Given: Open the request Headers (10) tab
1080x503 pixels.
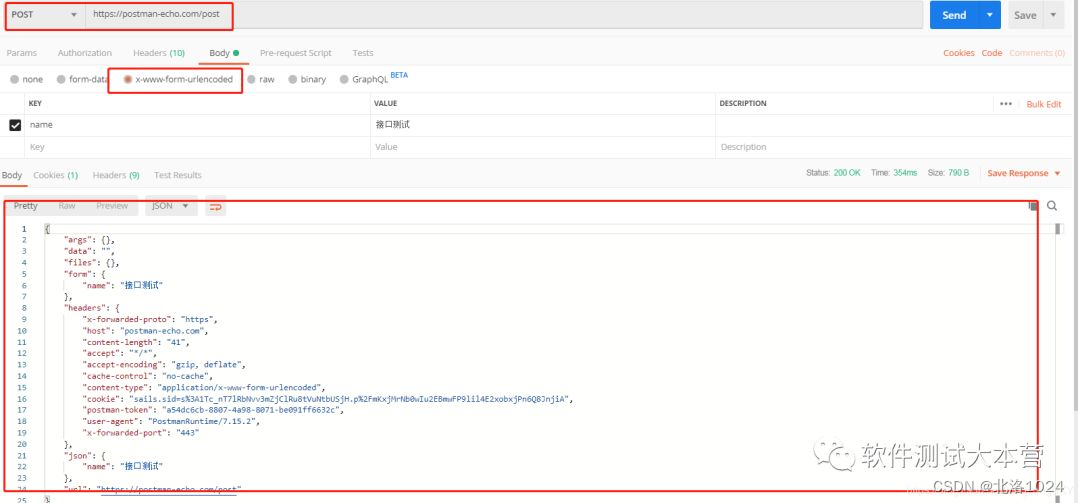Looking at the screenshot, I should point(158,53).
